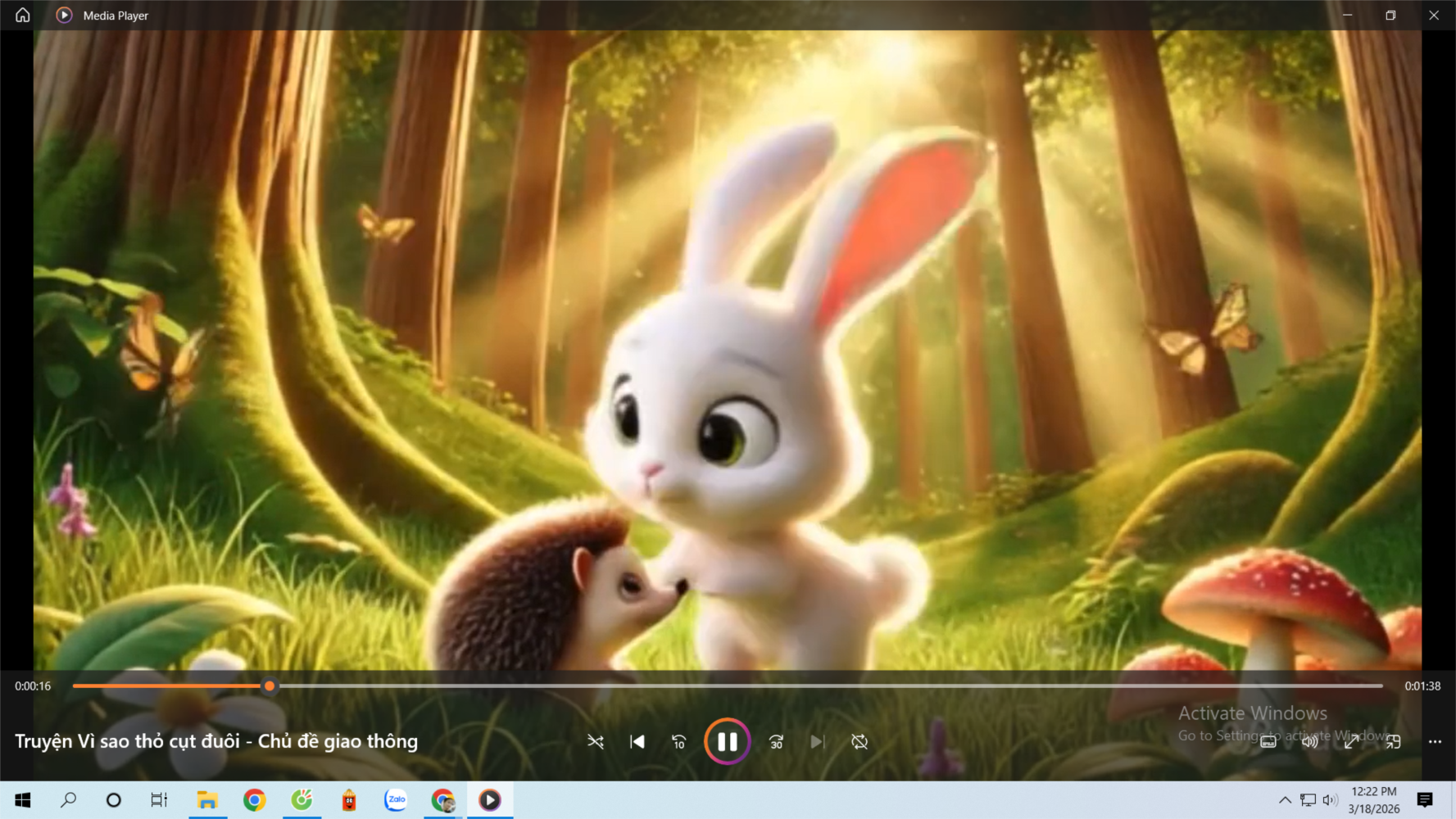Switch to mini player view
The height and width of the screenshot is (819, 1456).
1393,741
